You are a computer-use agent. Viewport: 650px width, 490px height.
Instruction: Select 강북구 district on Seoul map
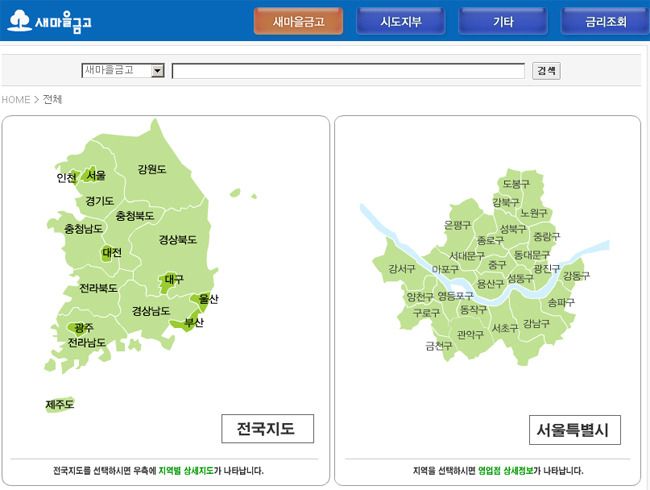coord(506,202)
